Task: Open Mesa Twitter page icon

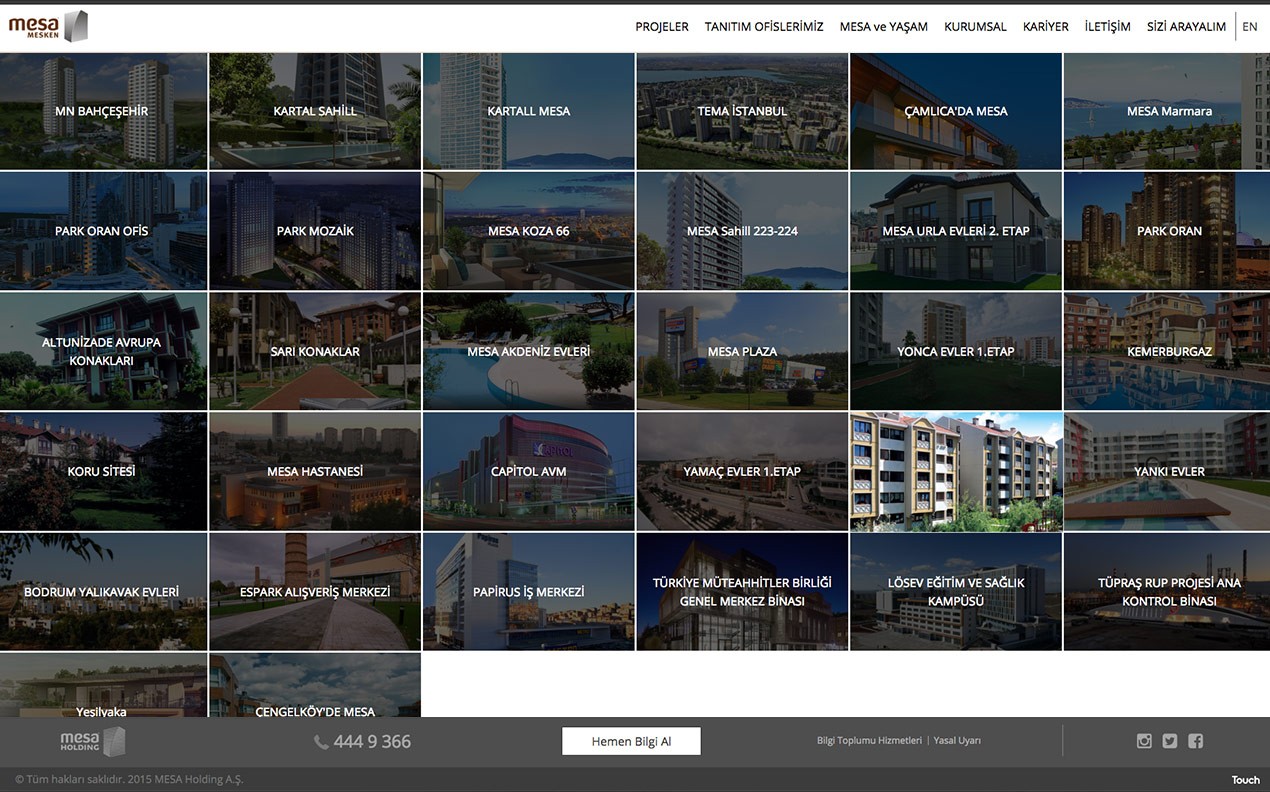Action: (1170, 741)
